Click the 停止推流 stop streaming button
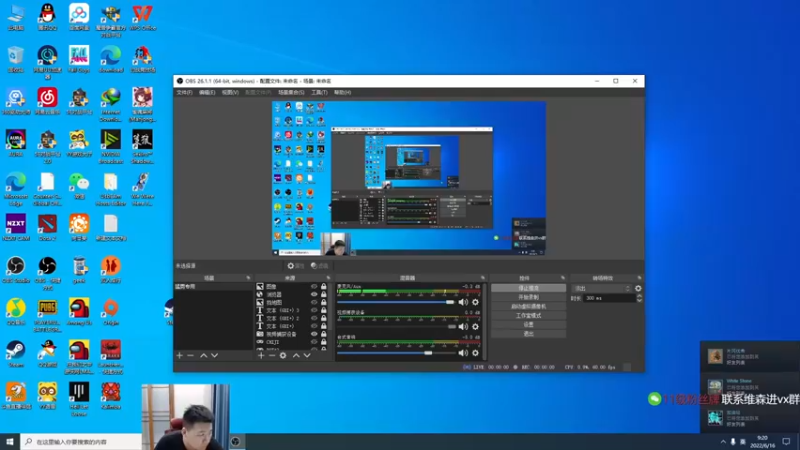This screenshot has width=800, height=450. pyautogui.click(x=529, y=288)
